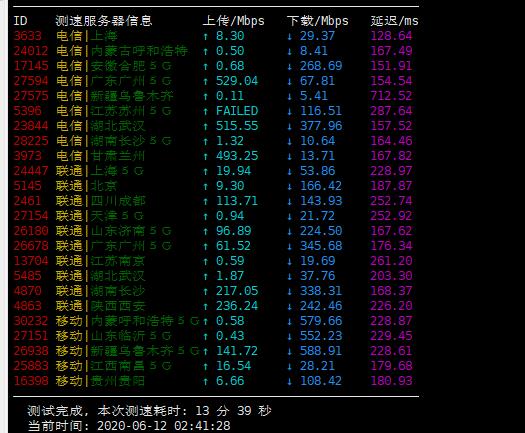Select server ID 26938
525x433 pixels.
31,351
